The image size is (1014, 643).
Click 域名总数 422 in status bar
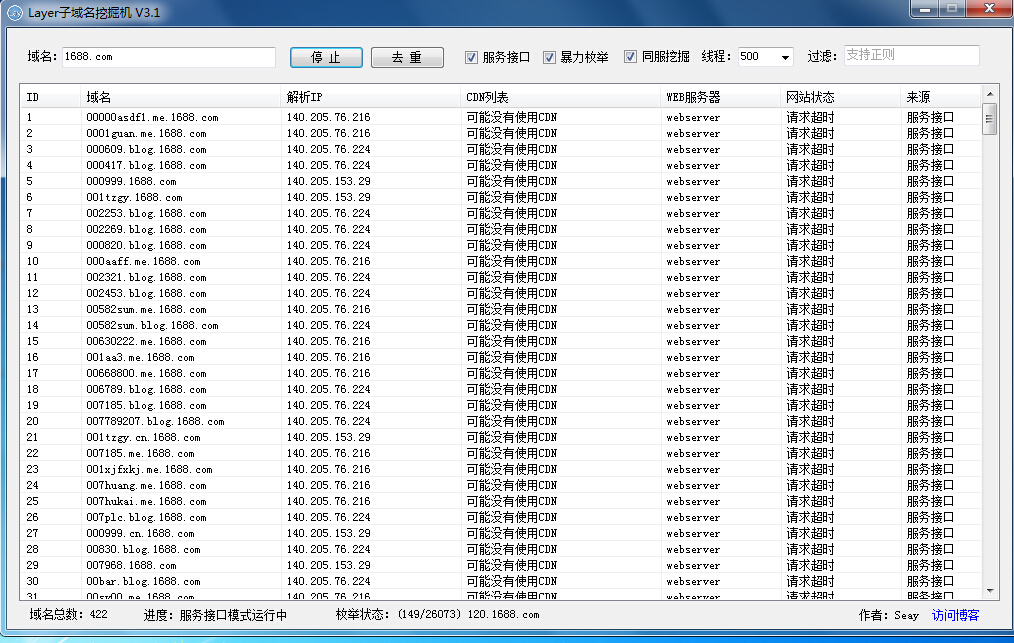[69, 615]
